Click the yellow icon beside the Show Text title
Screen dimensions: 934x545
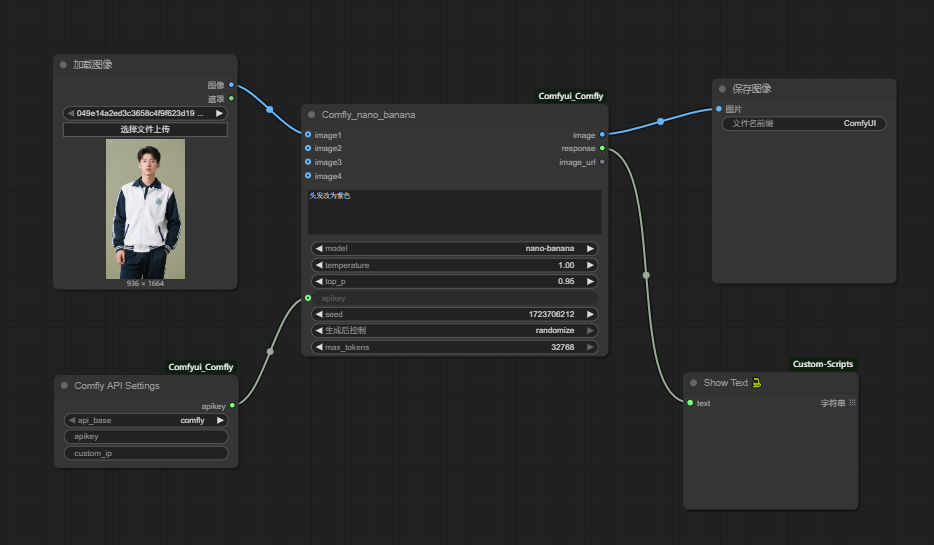pos(757,383)
